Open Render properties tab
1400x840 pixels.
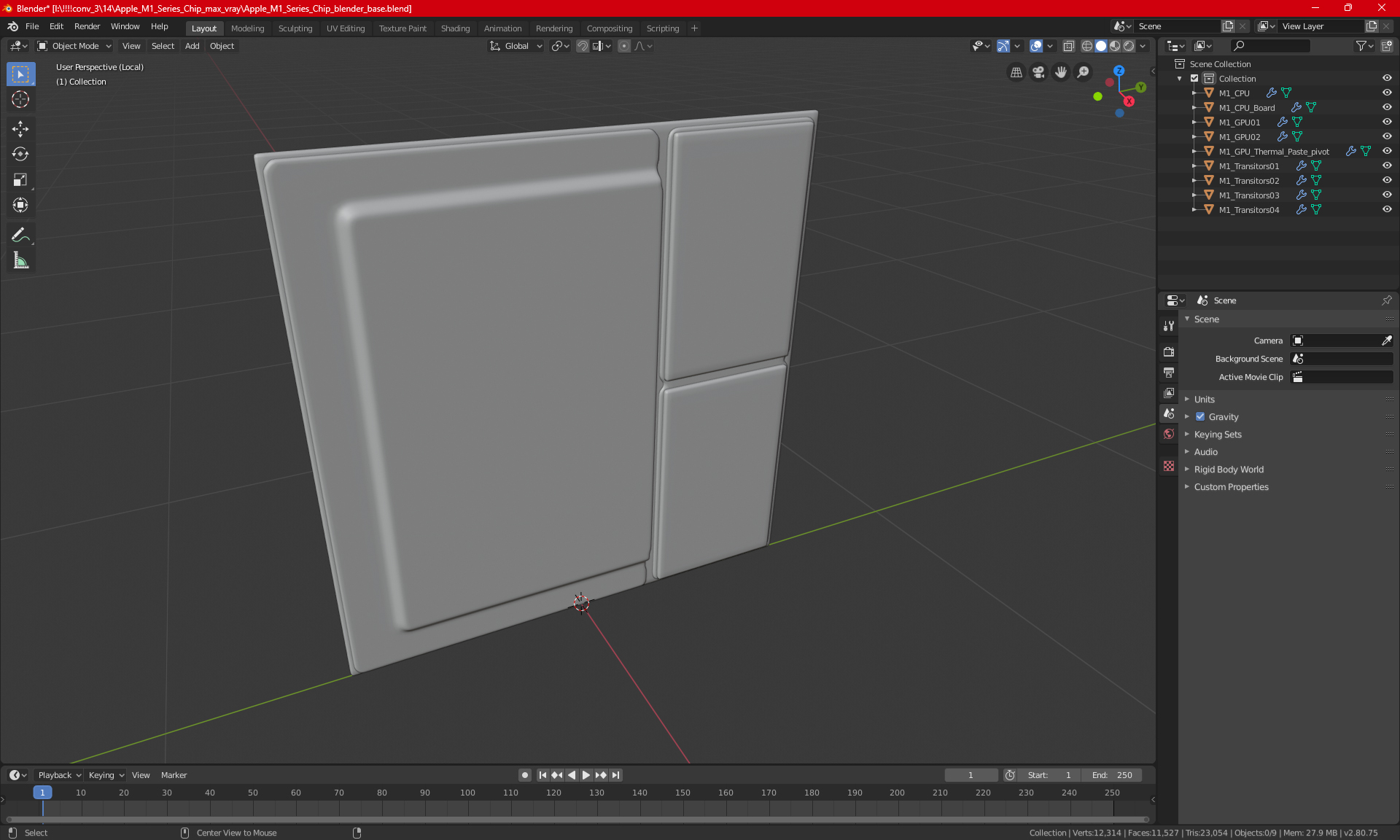click(1169, 351)
